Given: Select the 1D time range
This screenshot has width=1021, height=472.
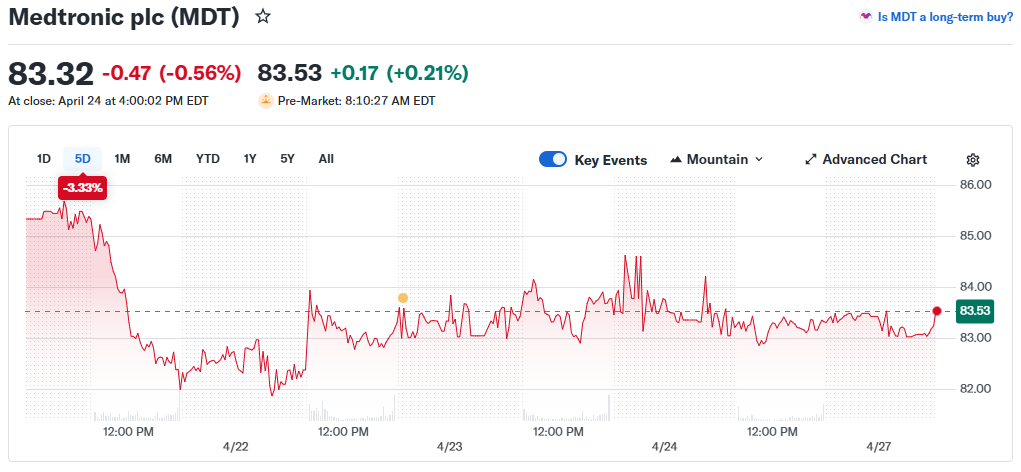Looking at the screenshot, I should (x=44, y=159).
